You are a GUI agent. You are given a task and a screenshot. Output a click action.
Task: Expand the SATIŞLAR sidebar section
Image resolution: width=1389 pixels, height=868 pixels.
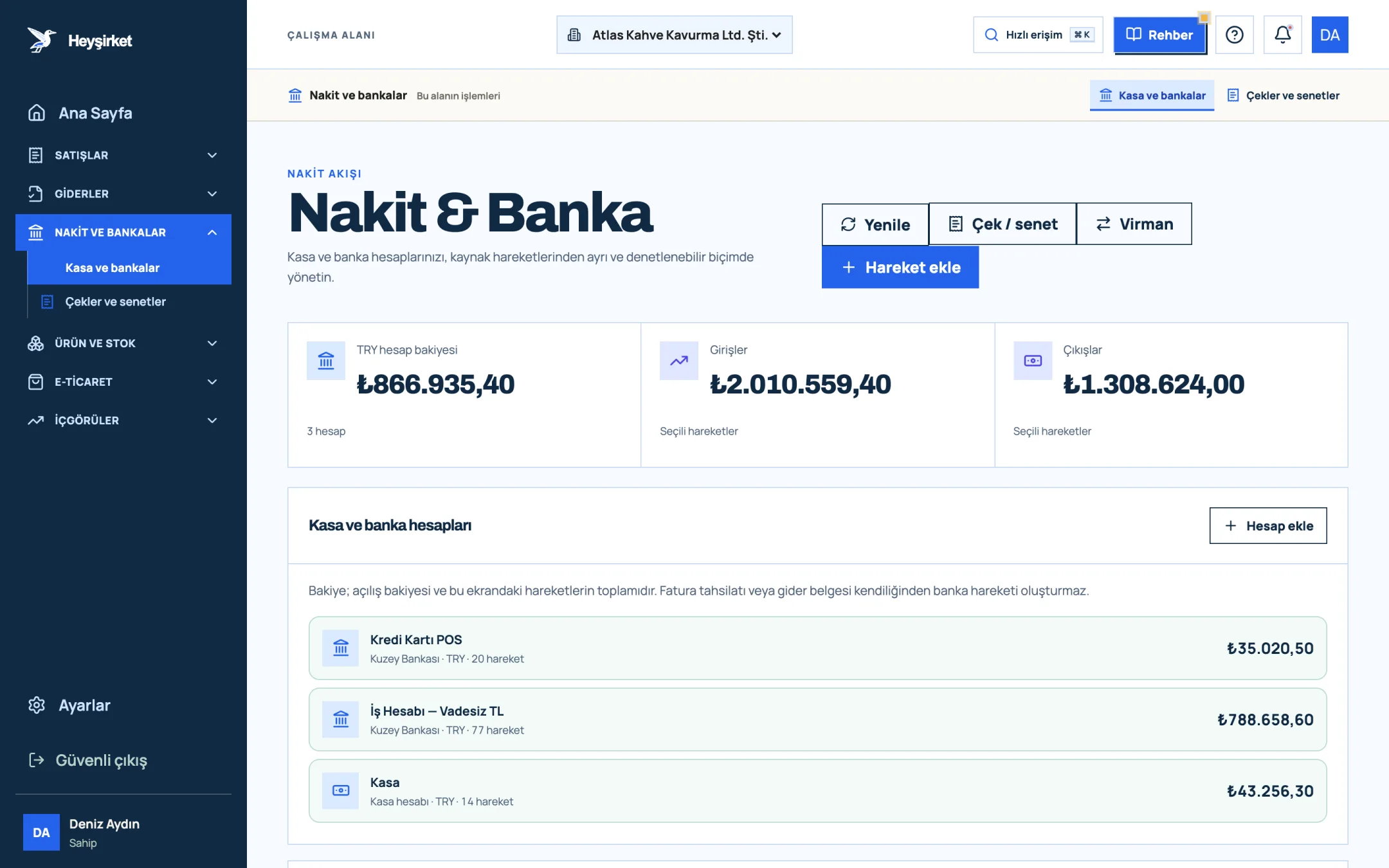123,155
